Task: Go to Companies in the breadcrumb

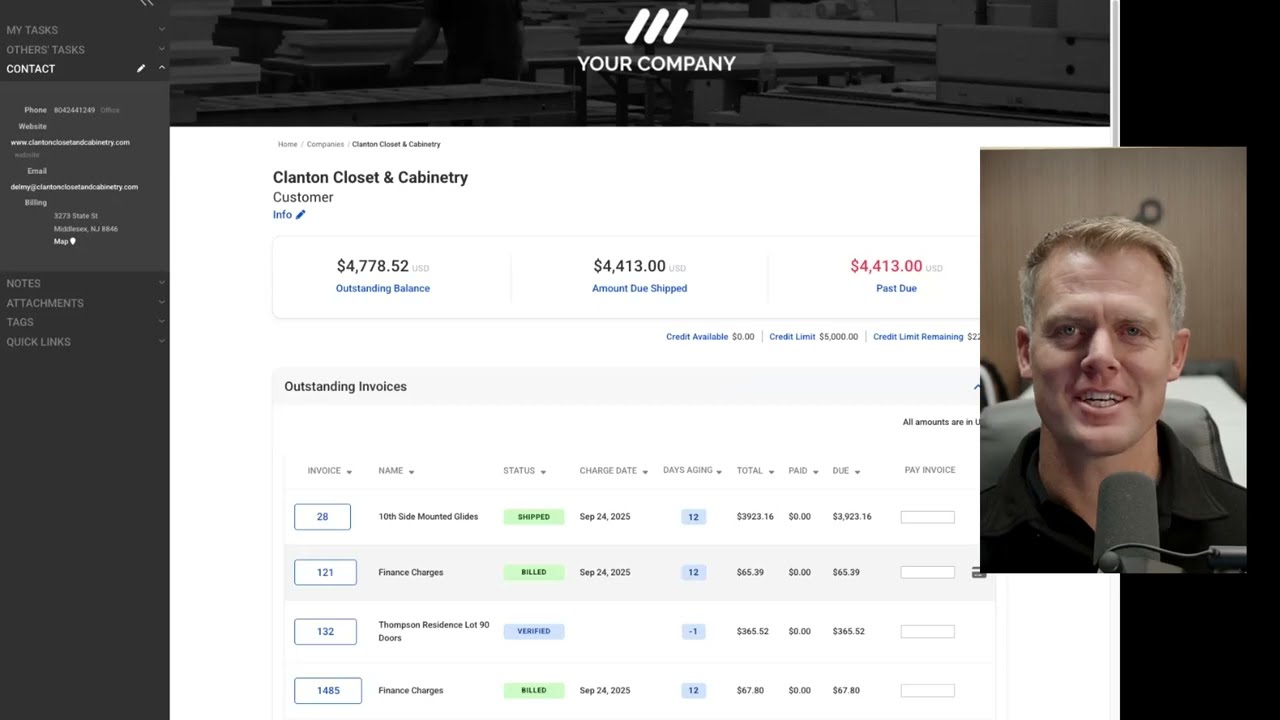Action: pos(325,144)
